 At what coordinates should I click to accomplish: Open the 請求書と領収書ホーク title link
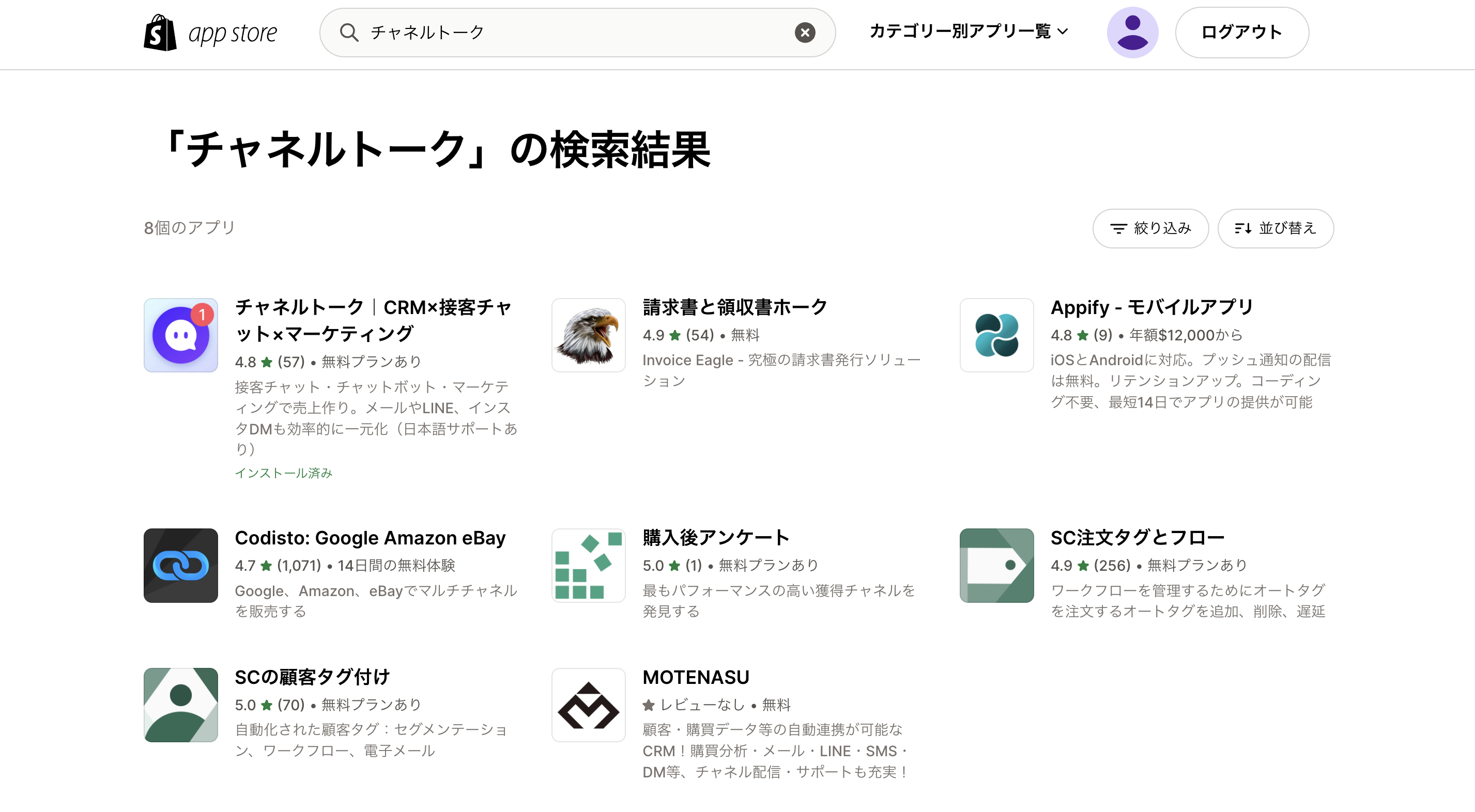click(734, 307)
